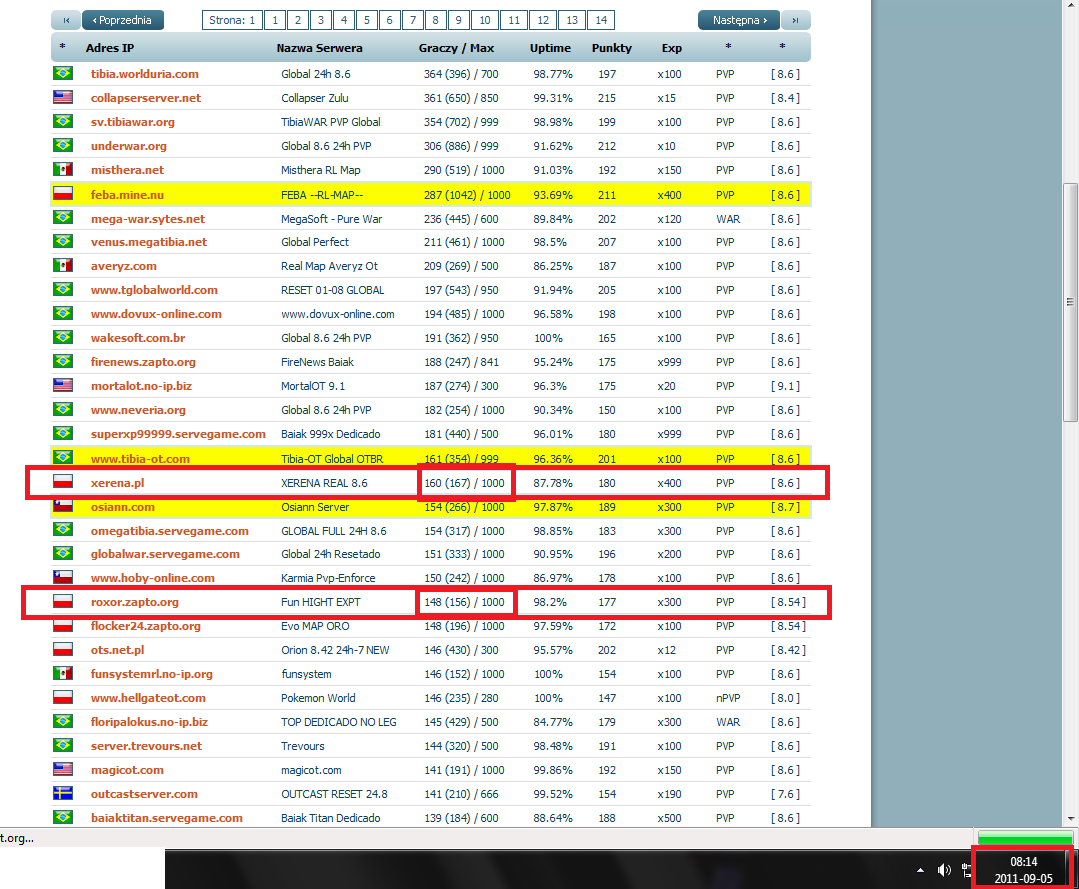Viewport: 1079px width, 889px height.
Task: Sort by Graczy / Max column header
Action: pyautogui.click(x=456, y=48)
